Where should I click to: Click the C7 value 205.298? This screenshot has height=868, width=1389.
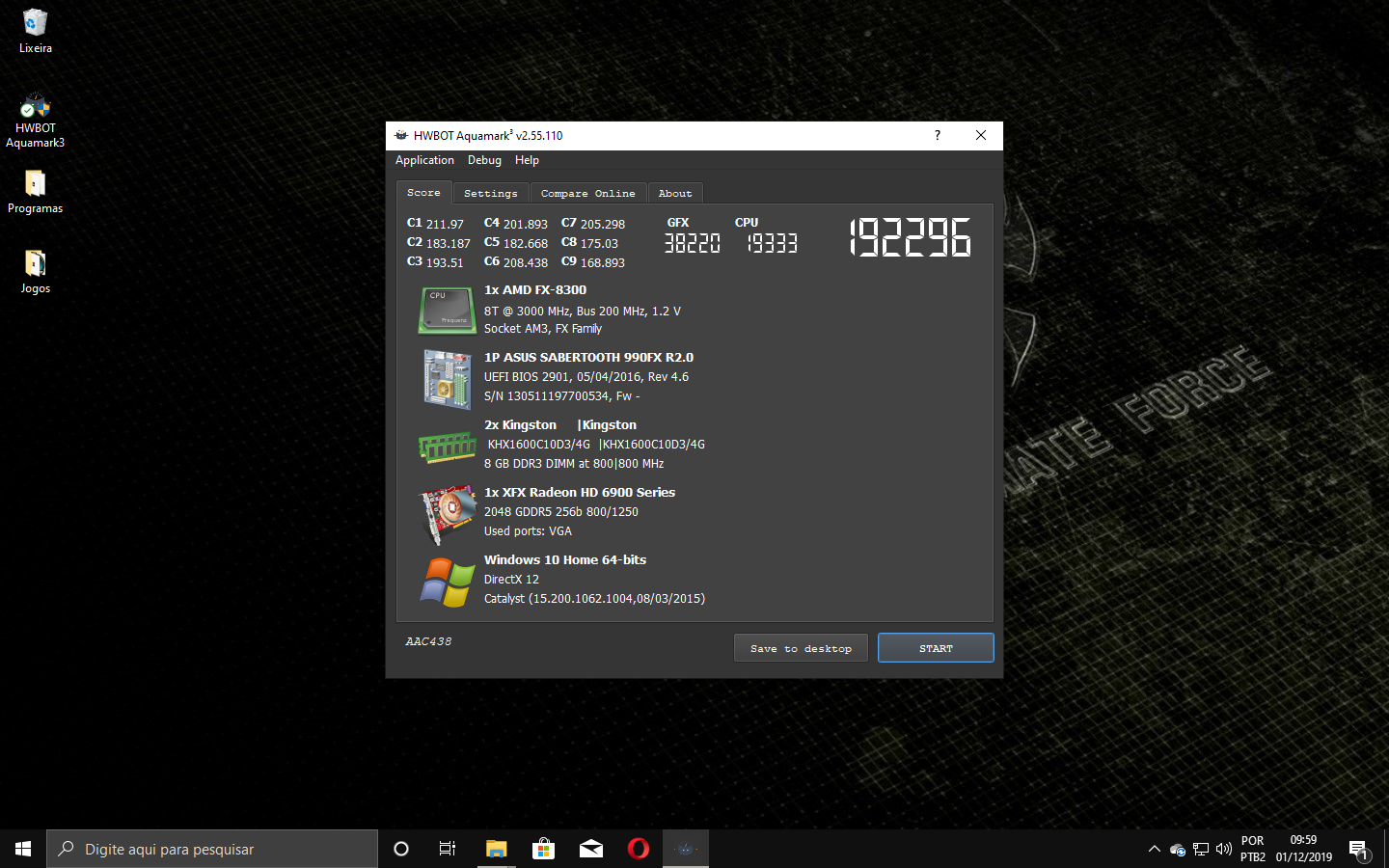pos(603,224)
